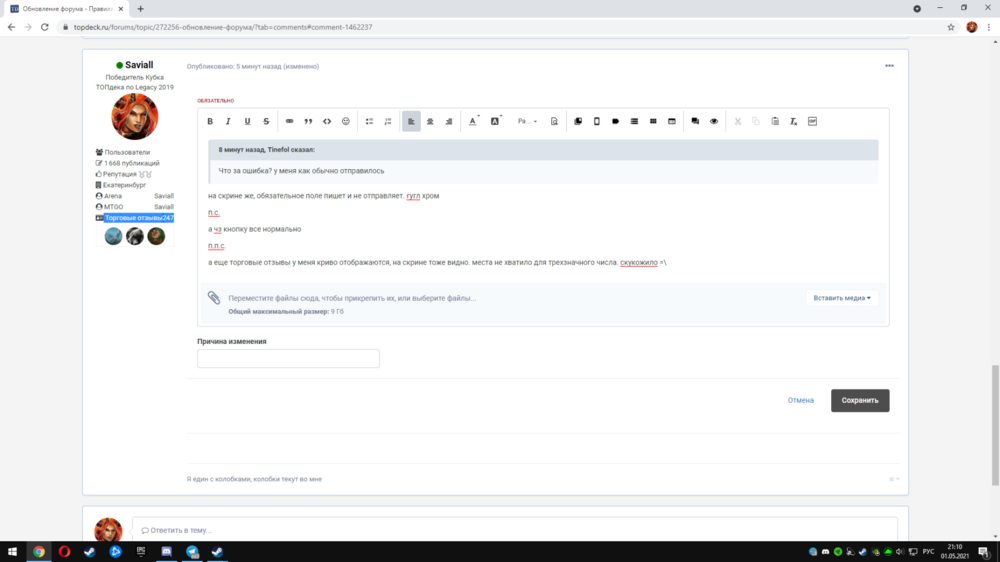
Task: Open the font size dropdown
Action: point(527,121)
